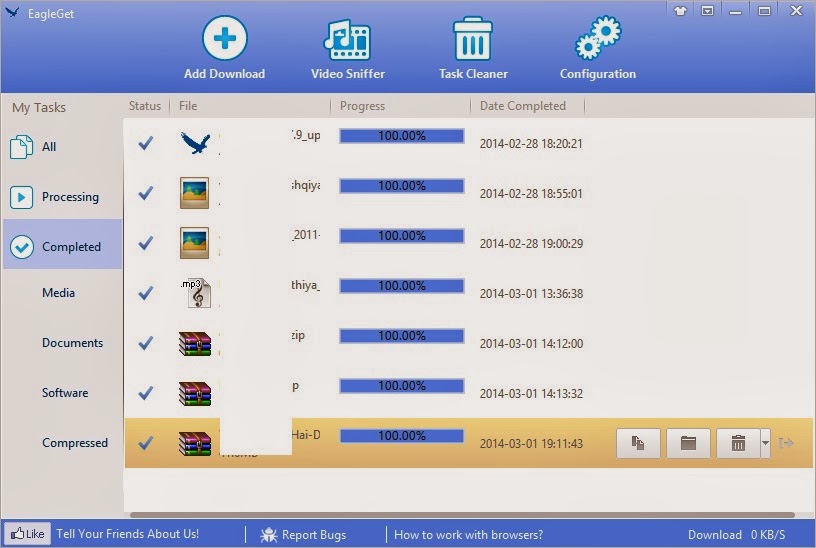Open folder button in highlighted row

[x=688, y=443]
